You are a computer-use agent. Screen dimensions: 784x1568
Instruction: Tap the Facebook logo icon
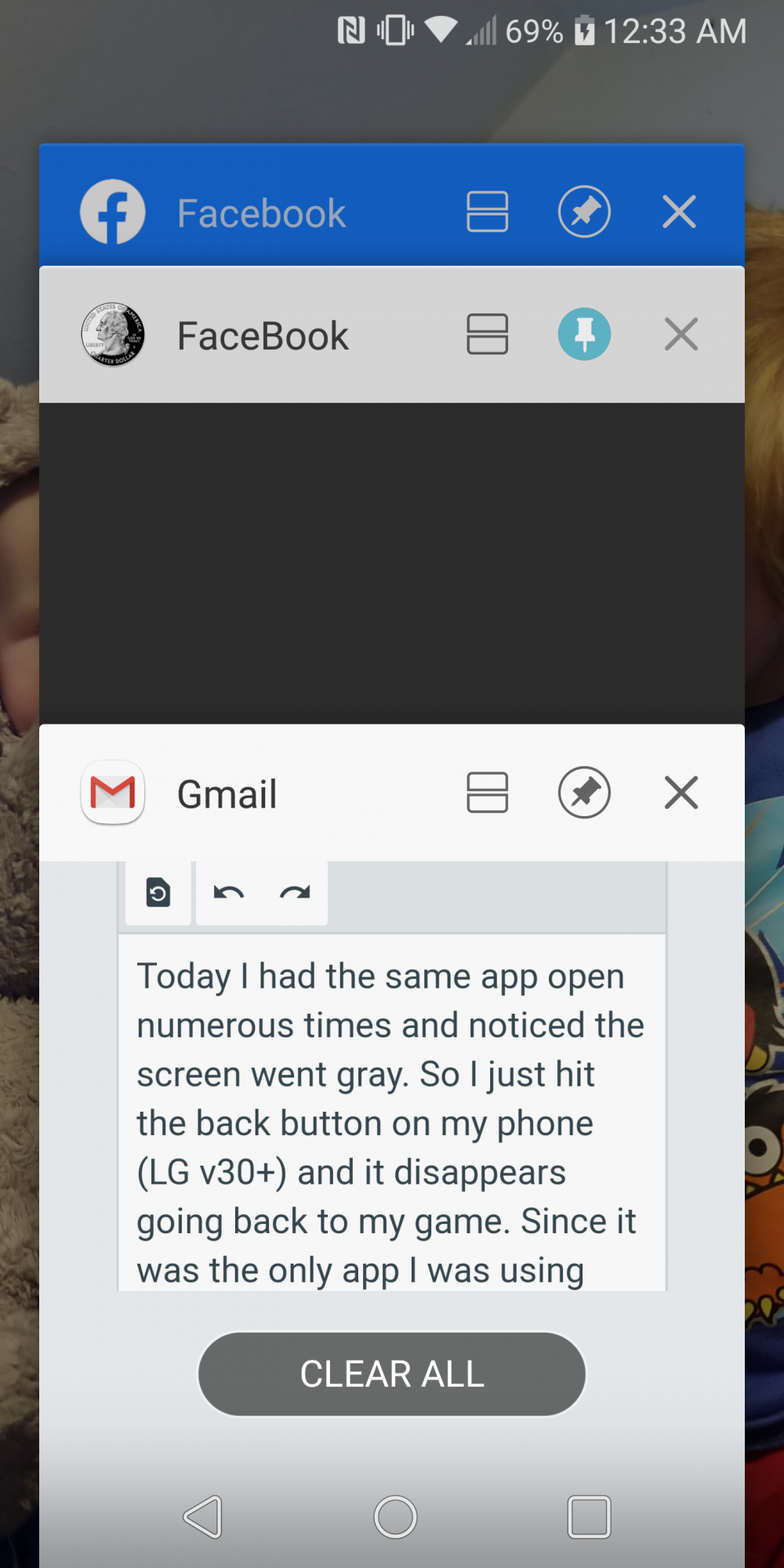(x=113, y=212)
